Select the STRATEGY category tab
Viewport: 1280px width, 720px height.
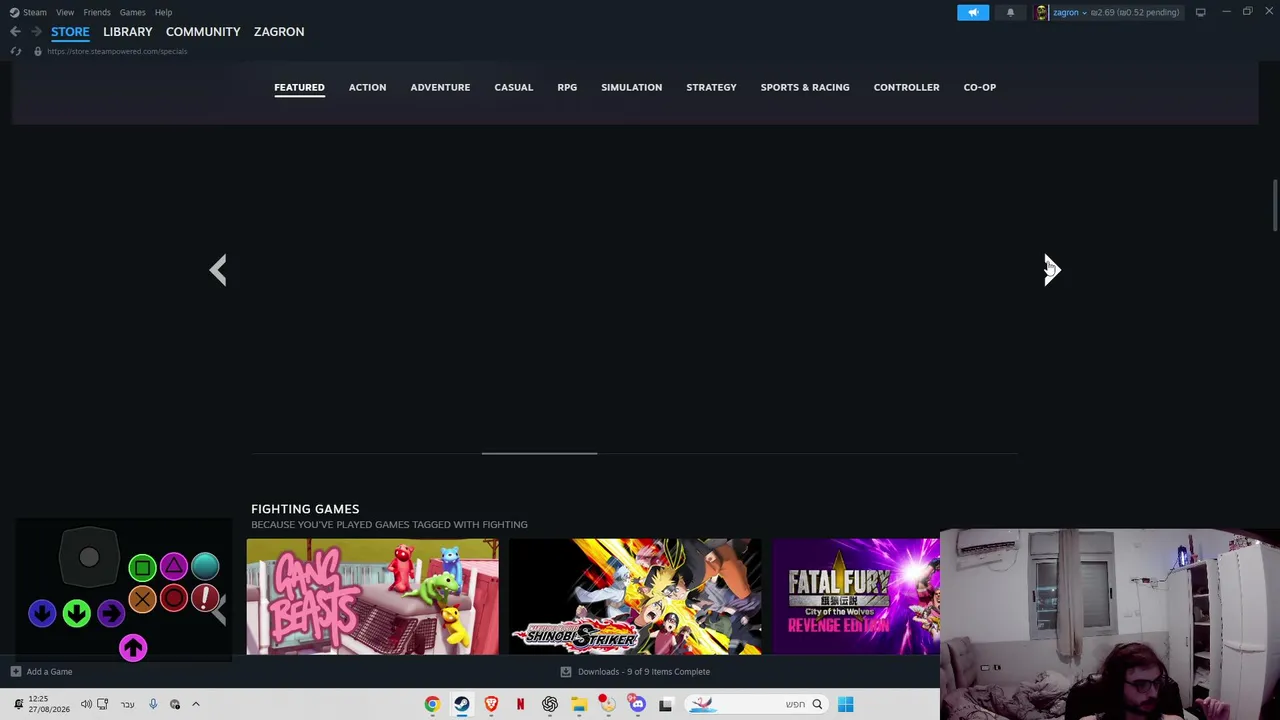(711, 87)
